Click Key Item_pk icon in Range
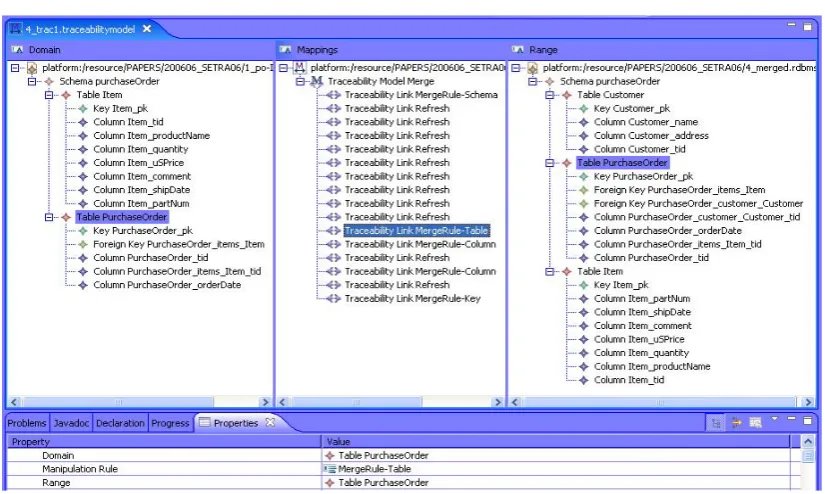 (x=584, y=285)
